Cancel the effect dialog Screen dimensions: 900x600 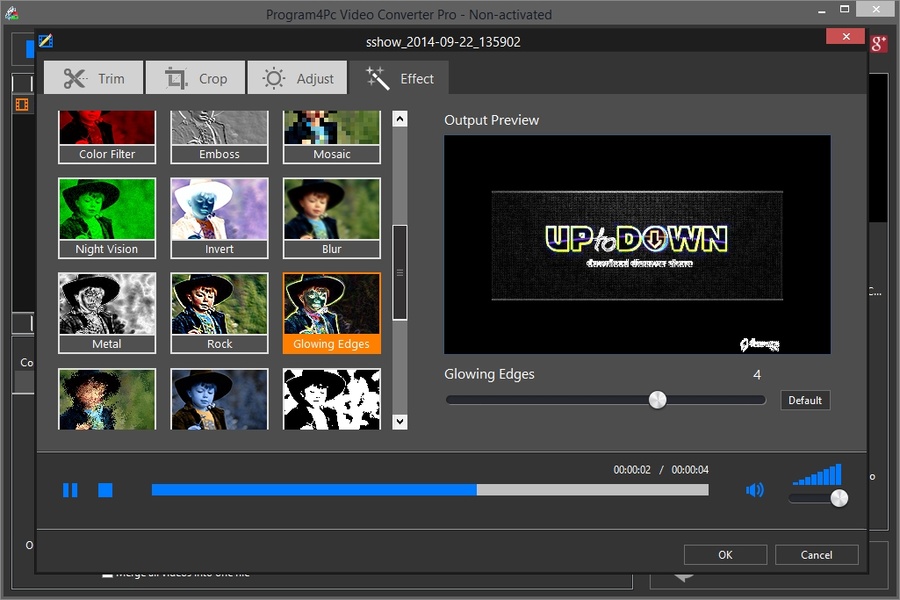click(816, 555)
